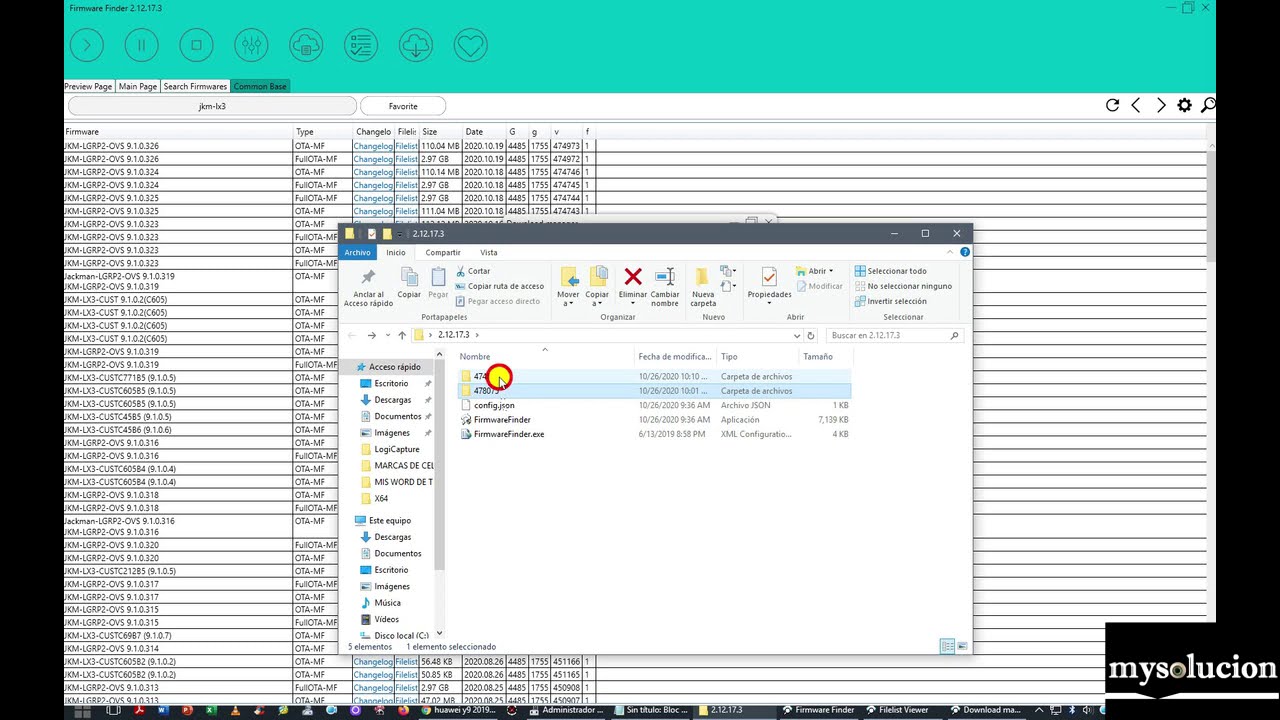Click Copiar ruta de acceso in ribbon
Image resolution: width=1280 pixels, height=720 pixels.
click(499, 286)
